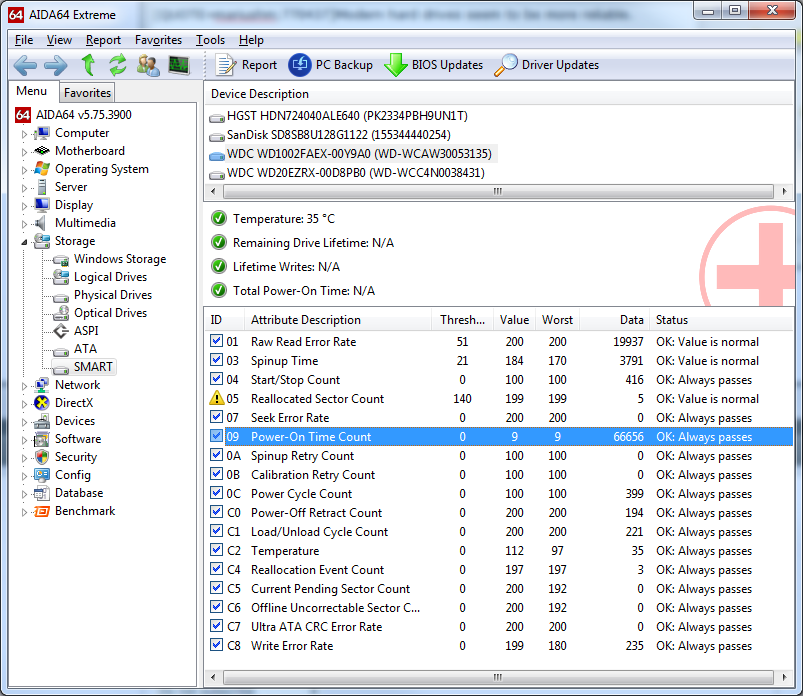
Task: Select the WDC WD20EZRX-00D8PB0 drive entry
Action: [355, 173]
